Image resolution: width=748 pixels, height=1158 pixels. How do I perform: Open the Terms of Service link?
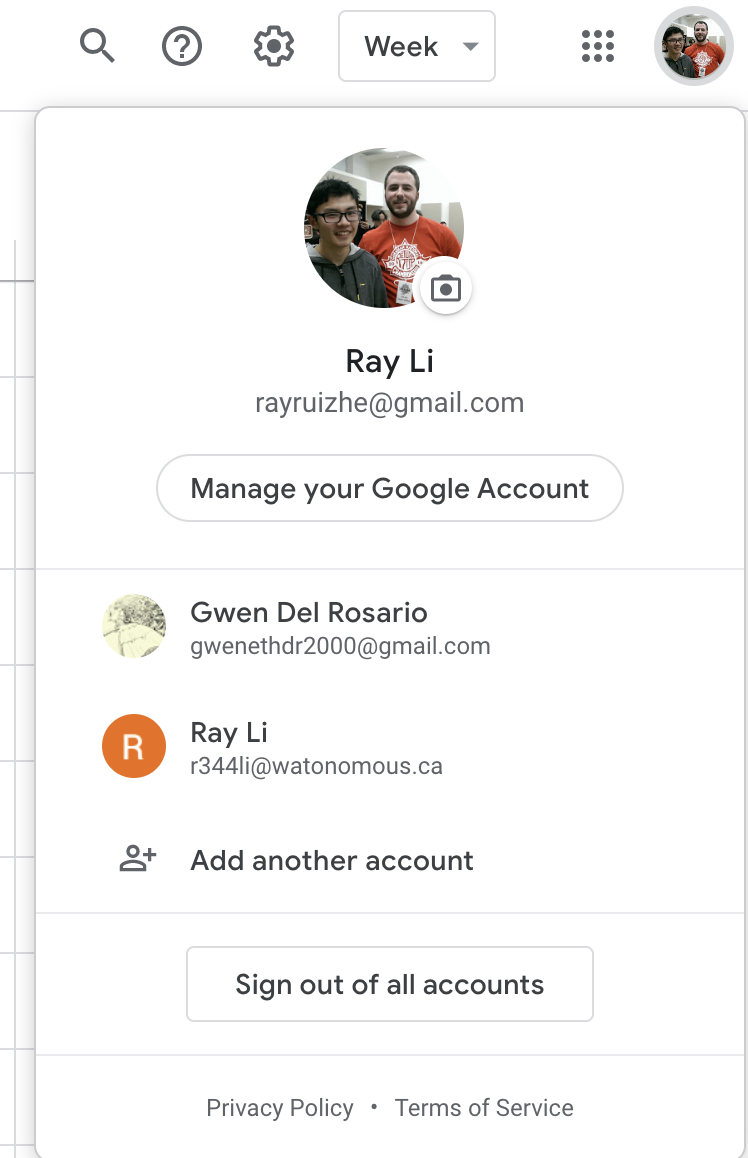coord(484,1107)
